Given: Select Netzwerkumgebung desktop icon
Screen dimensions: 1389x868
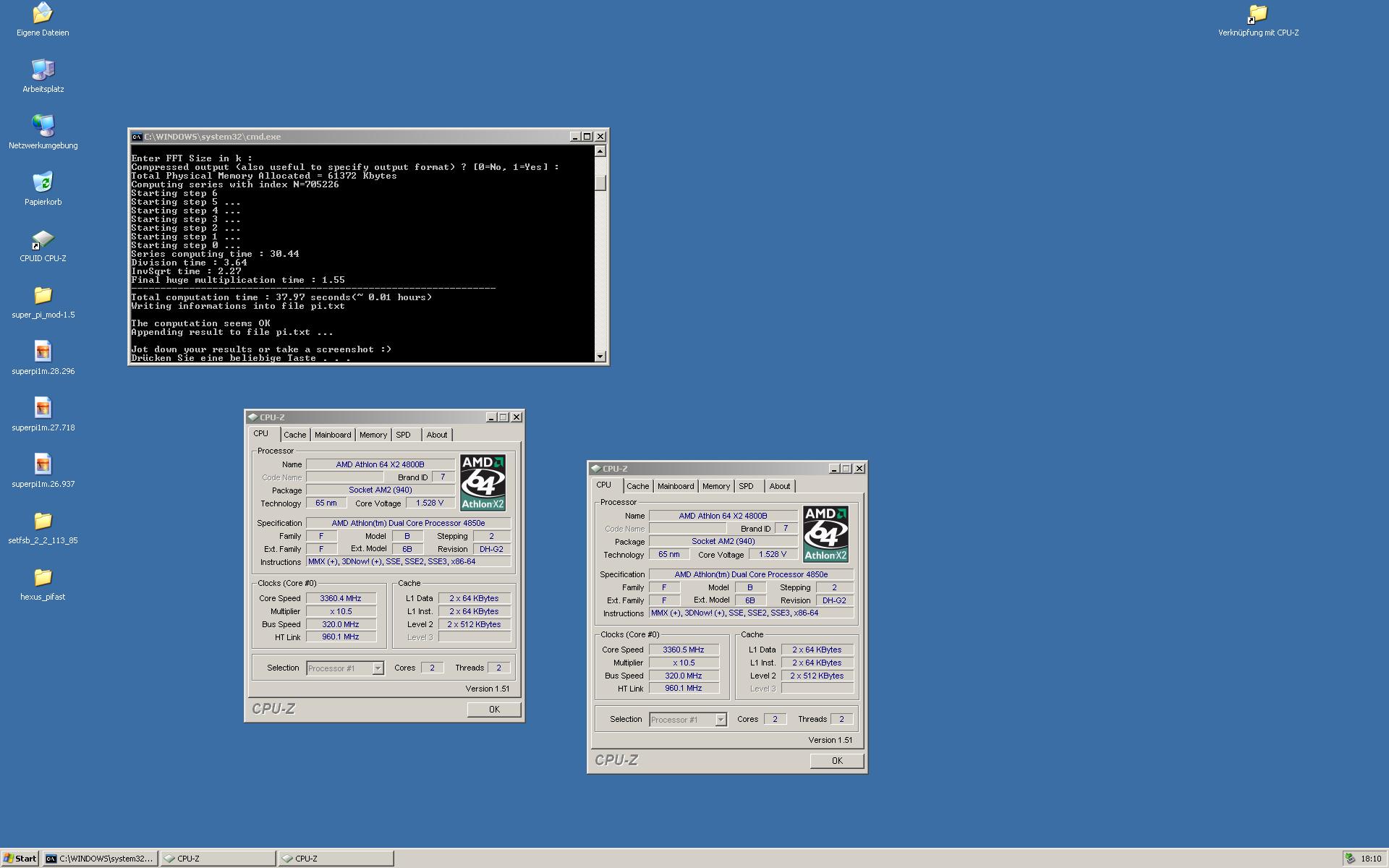Looking at the screenshot, I should (x=43, y=127).
